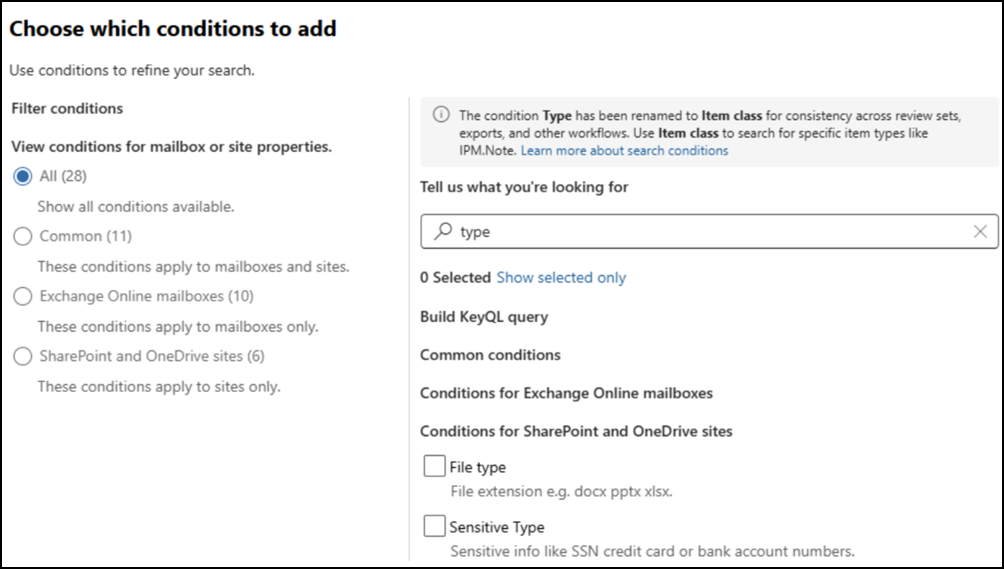This screenshot has width=1004, height=569.
Task: Open Learn more about search conditions link
Action: coord(624,150)
